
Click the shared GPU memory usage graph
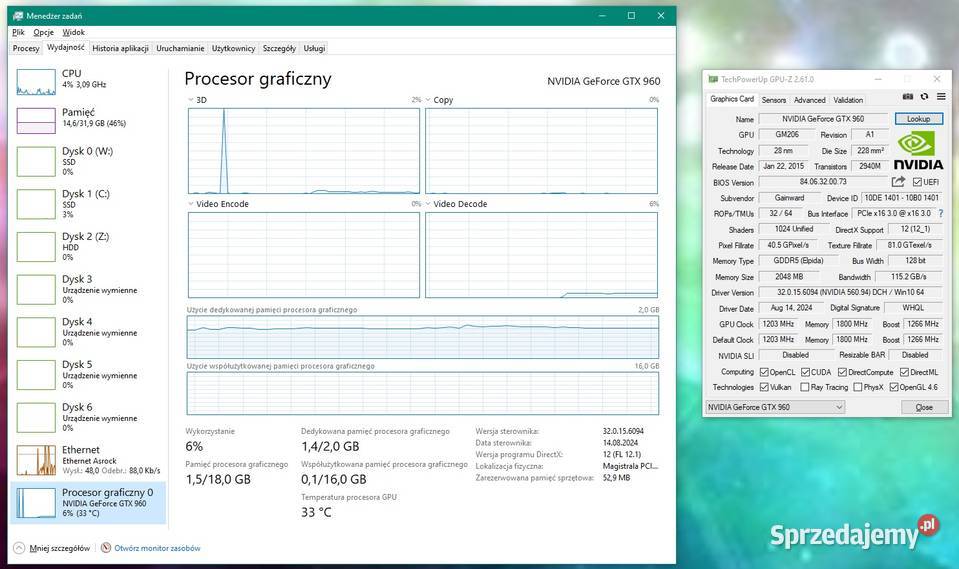point(423,393)
